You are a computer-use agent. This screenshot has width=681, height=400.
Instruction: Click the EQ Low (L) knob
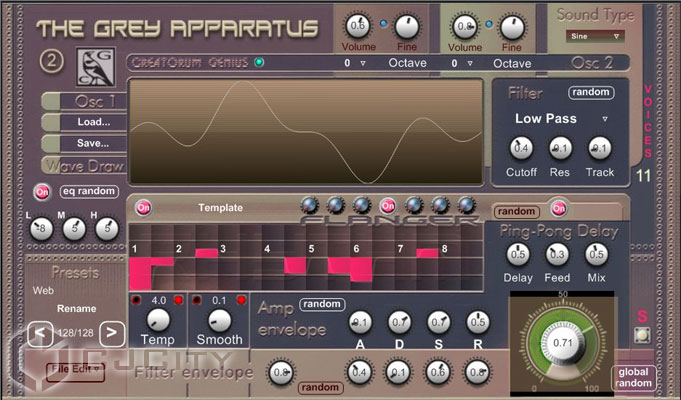point(41,228)
